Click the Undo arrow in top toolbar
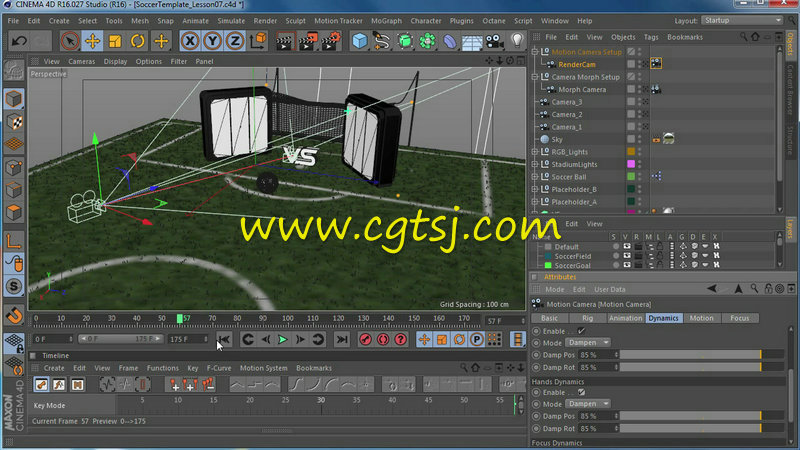The height and width of the screenshot is (450, 800). 19,40
